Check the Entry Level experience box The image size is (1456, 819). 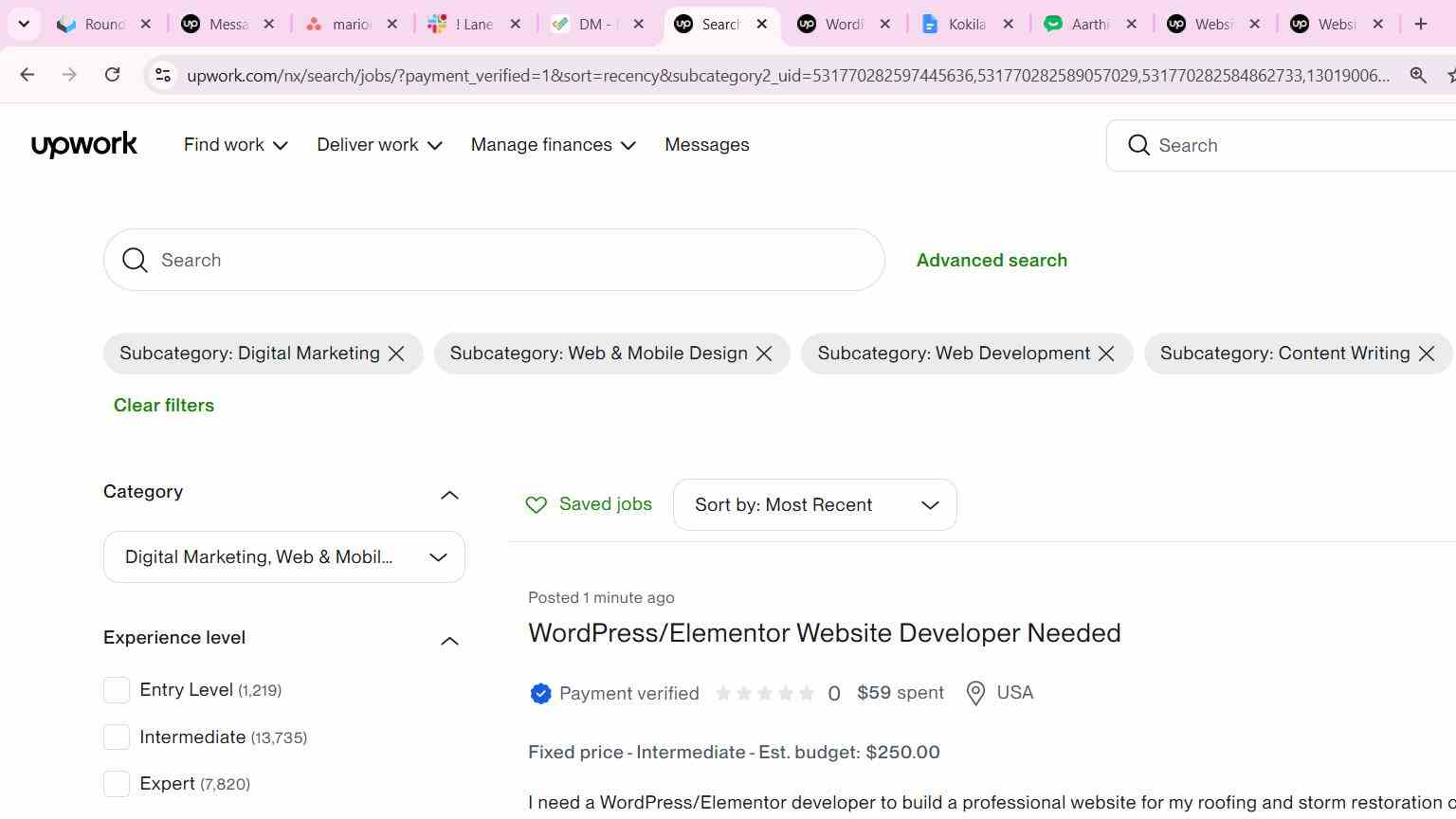click(117, 690)
